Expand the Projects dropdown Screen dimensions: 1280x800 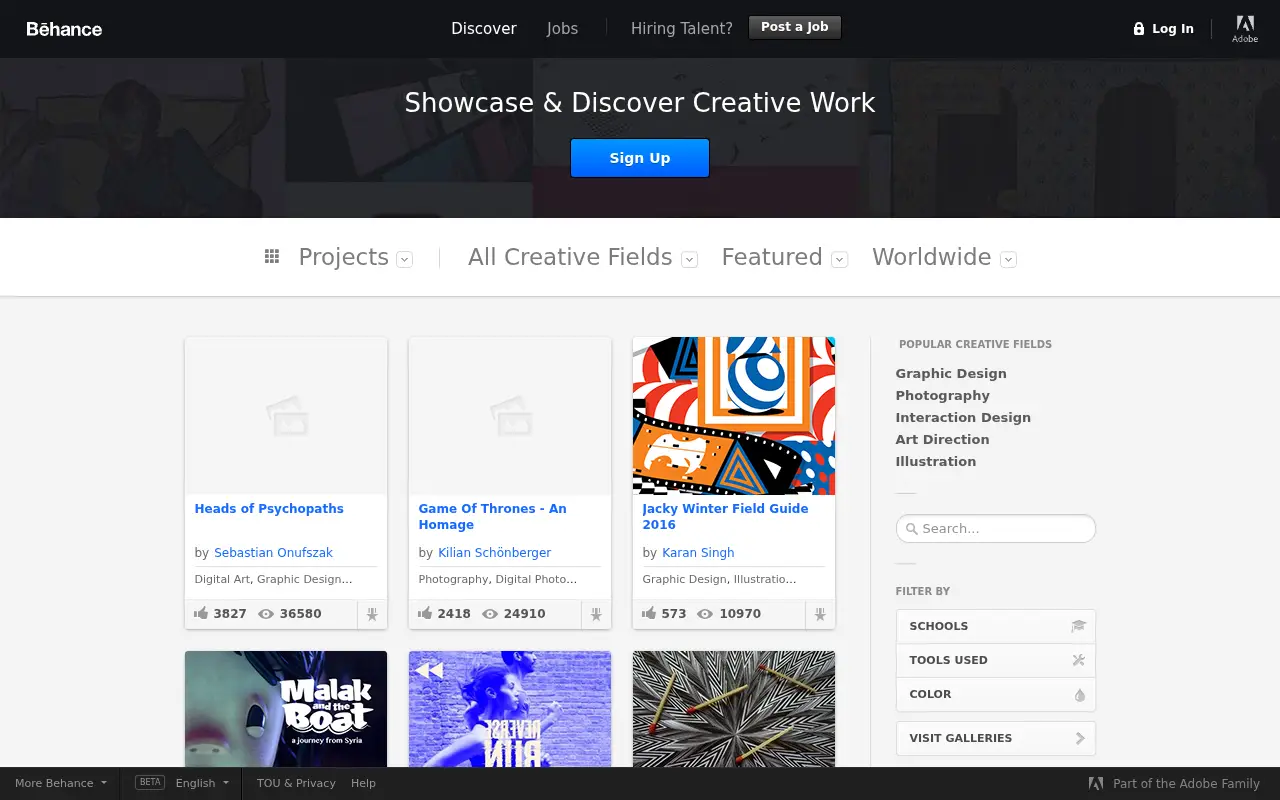click(x=404, y=259)
